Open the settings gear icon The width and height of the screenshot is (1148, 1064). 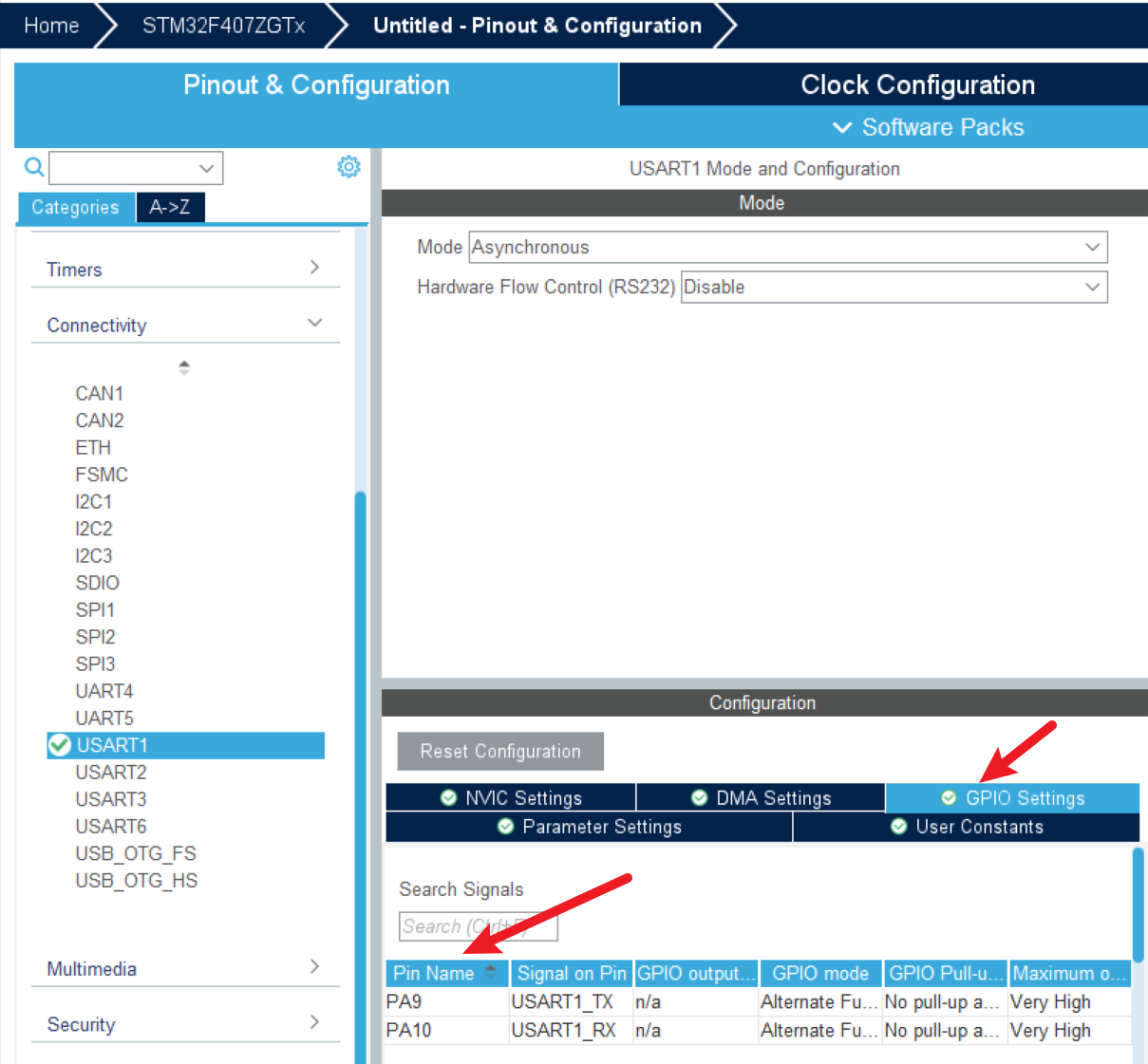[348, 167]
